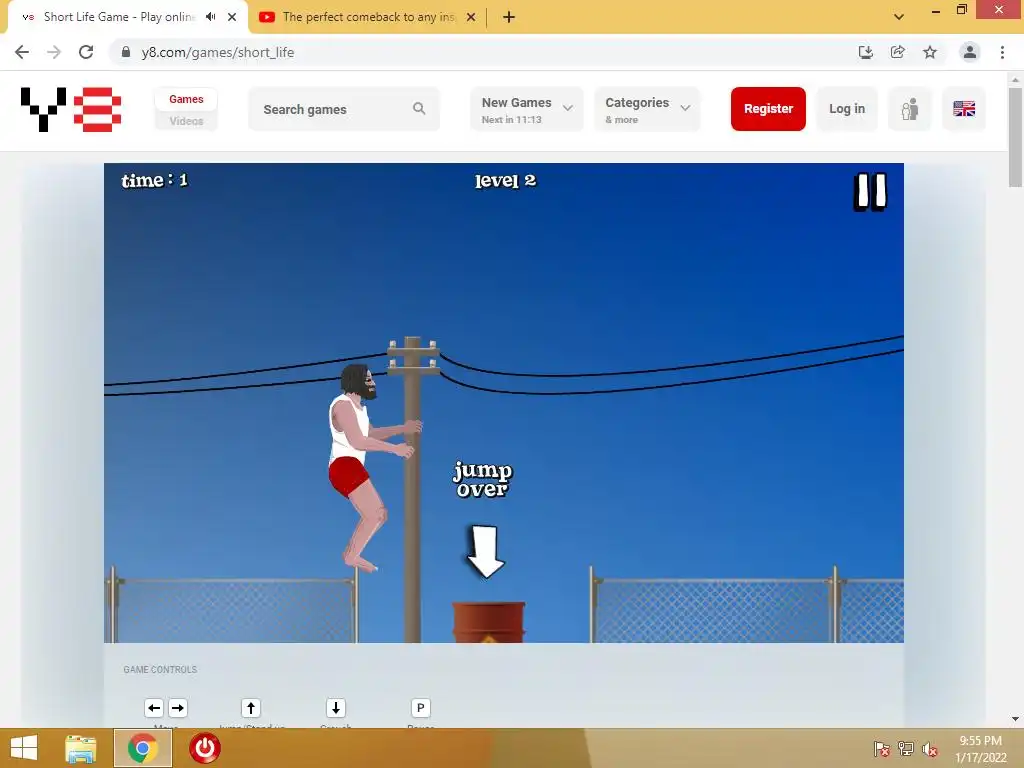The width and height of the screenshot is (1024, 768).
Task: Click the red barrel in the game
Action: click(x=488, y=622)
